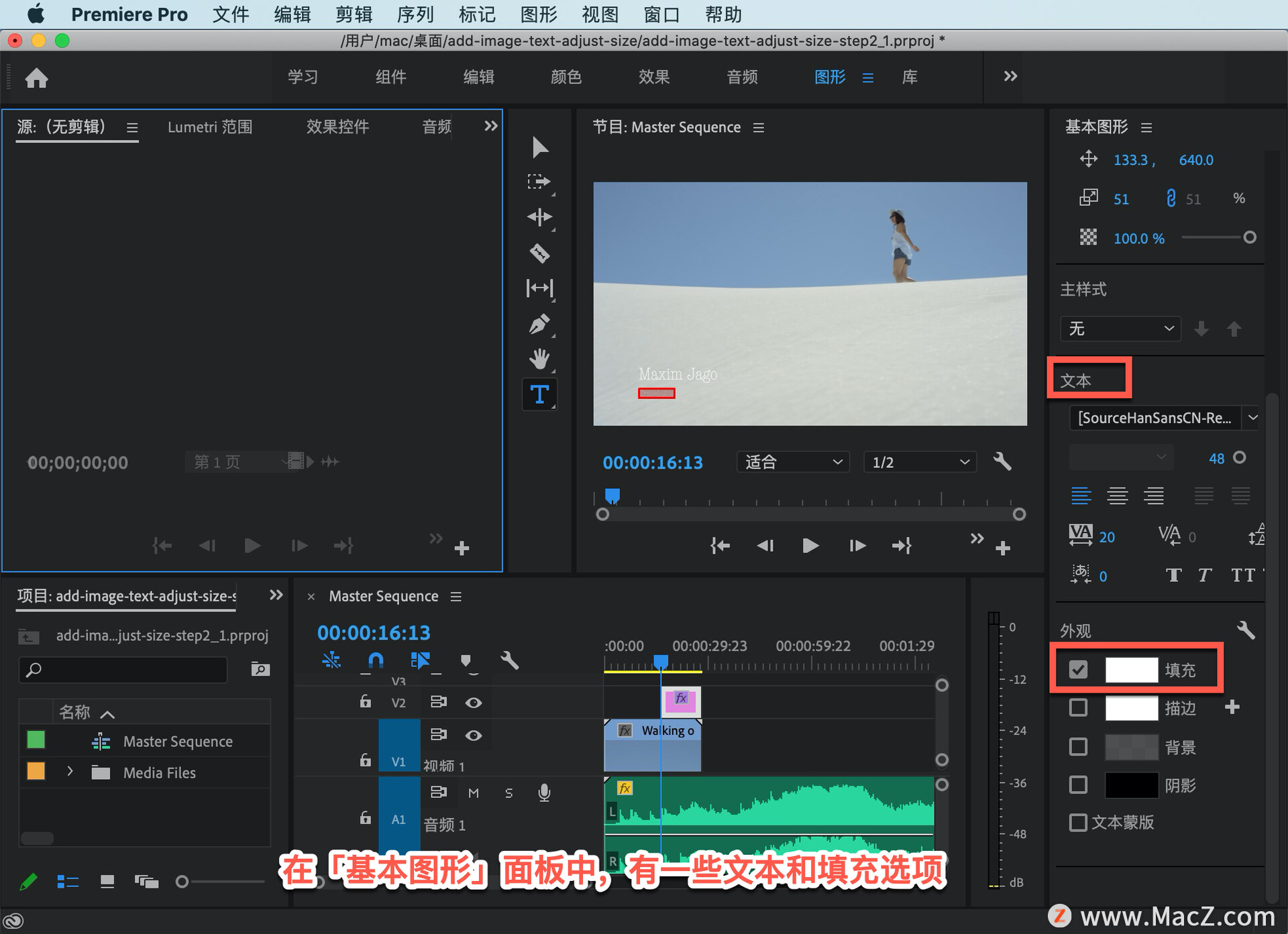Screen dimensions: 1288x934
Task: Switch to the 效果控件 tab
Action: click(x=337, y=127)
